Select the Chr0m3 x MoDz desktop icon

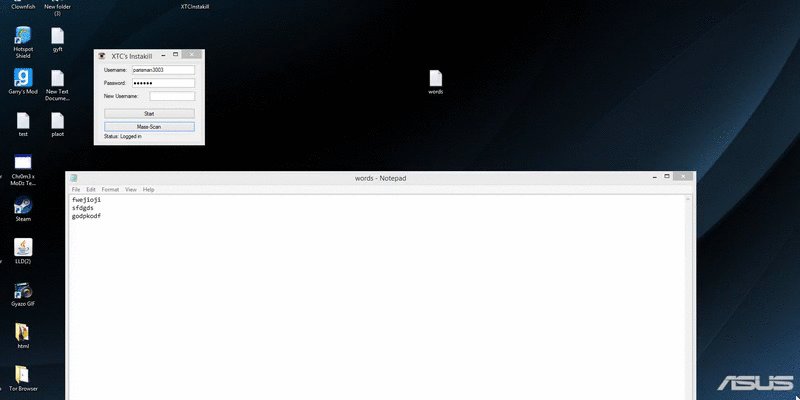pyautogui.click(x=23, y=170)
